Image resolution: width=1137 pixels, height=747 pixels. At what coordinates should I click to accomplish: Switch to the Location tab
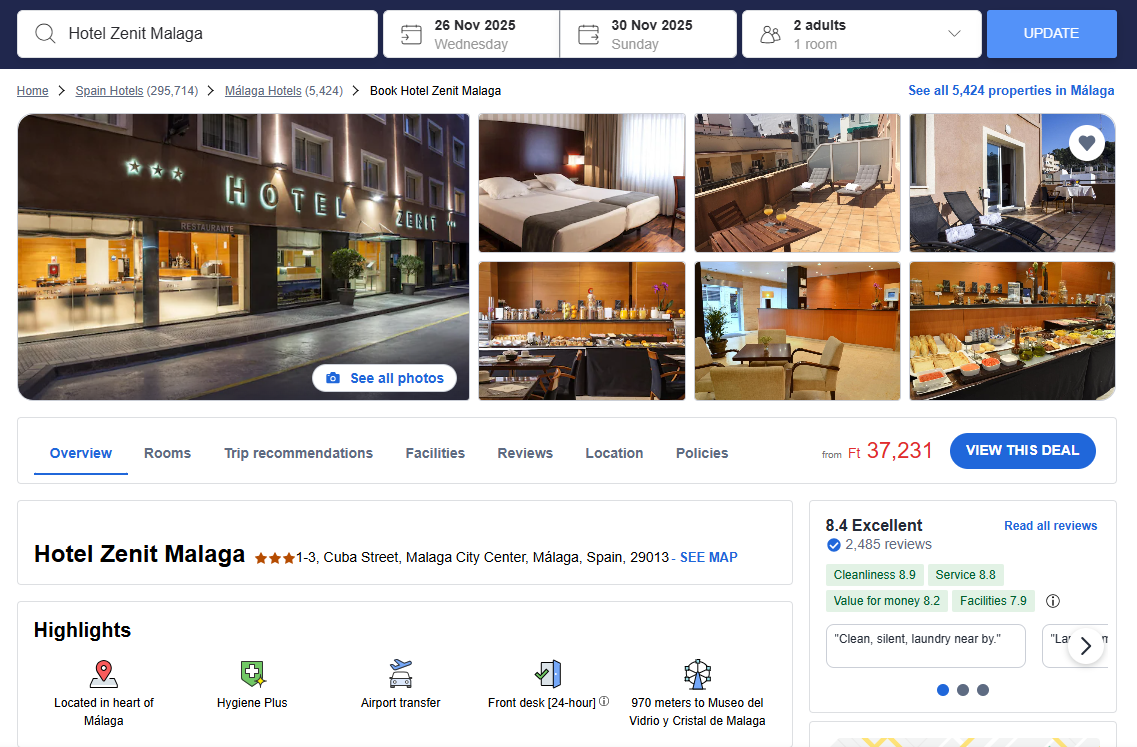(614, 453)
